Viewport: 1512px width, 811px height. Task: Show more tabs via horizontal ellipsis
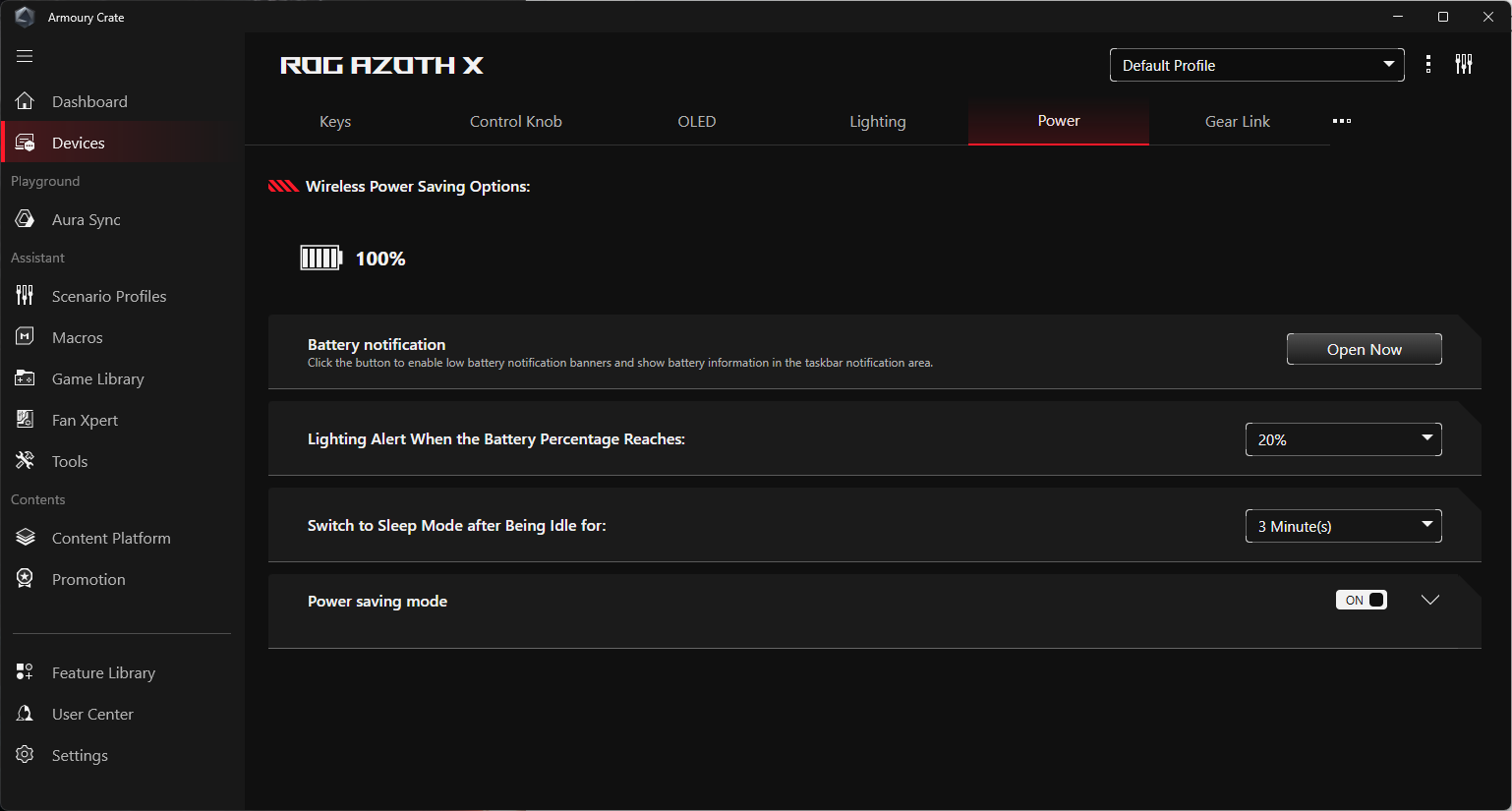click(1342, 121)
